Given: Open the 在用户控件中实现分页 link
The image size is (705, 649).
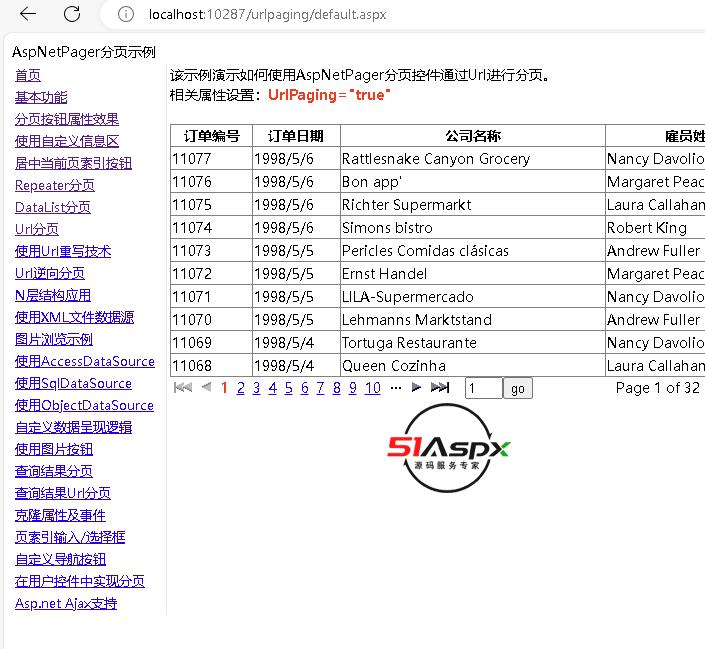Looking at the screenshot, I should coord(80,582).
